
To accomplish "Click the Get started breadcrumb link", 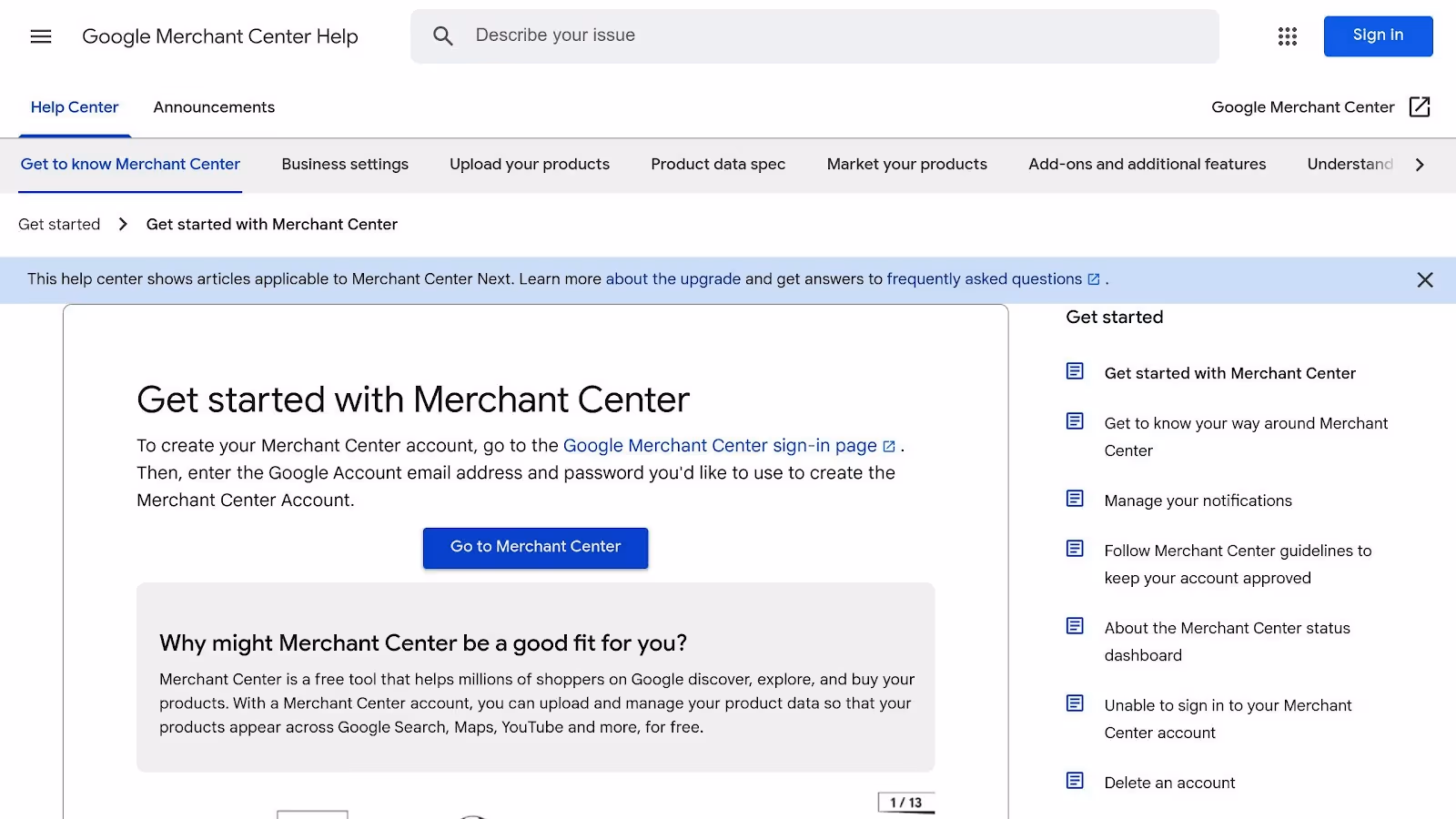I will tap(59, 225).
